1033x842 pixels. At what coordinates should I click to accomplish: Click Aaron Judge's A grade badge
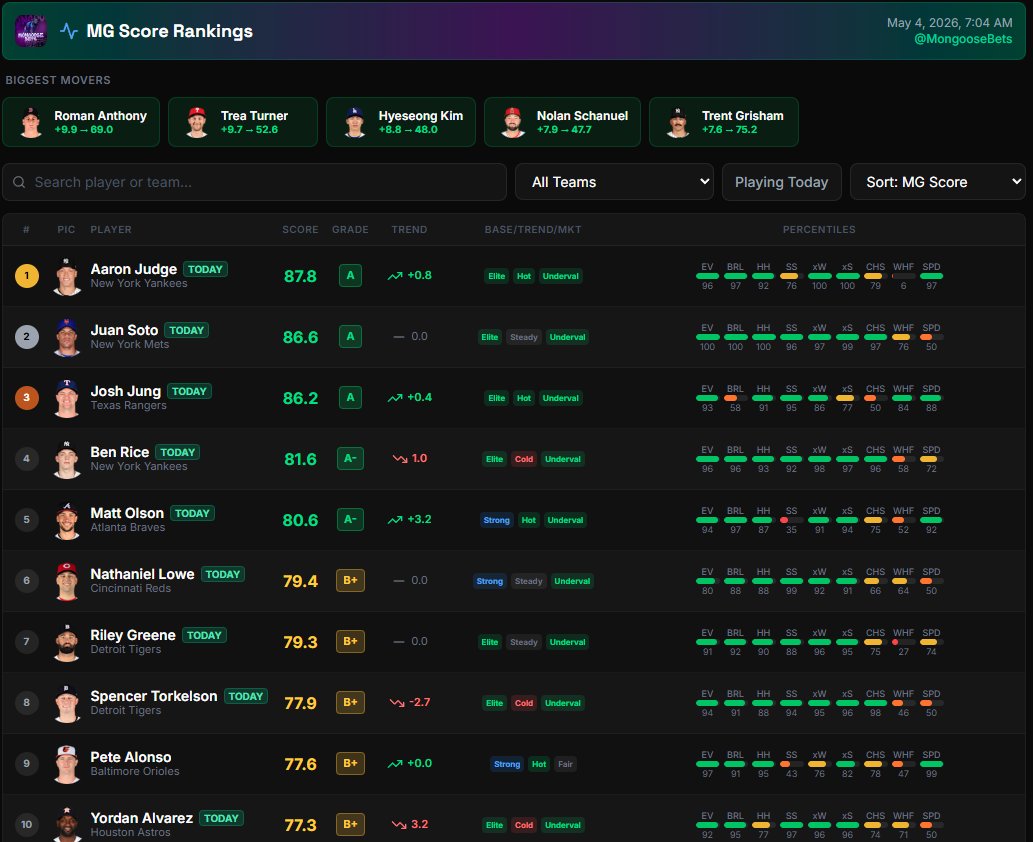(x=350, y=275)
